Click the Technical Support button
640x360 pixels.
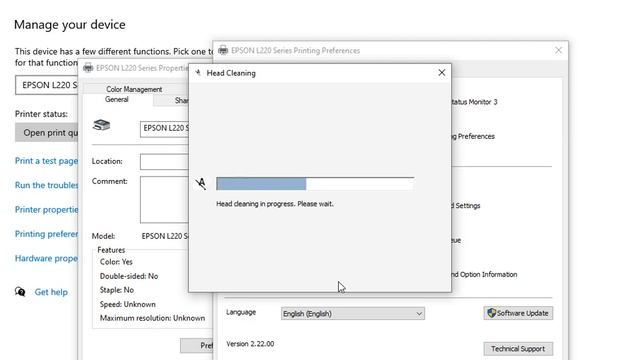pyautogui.click(x=518, y=349)
